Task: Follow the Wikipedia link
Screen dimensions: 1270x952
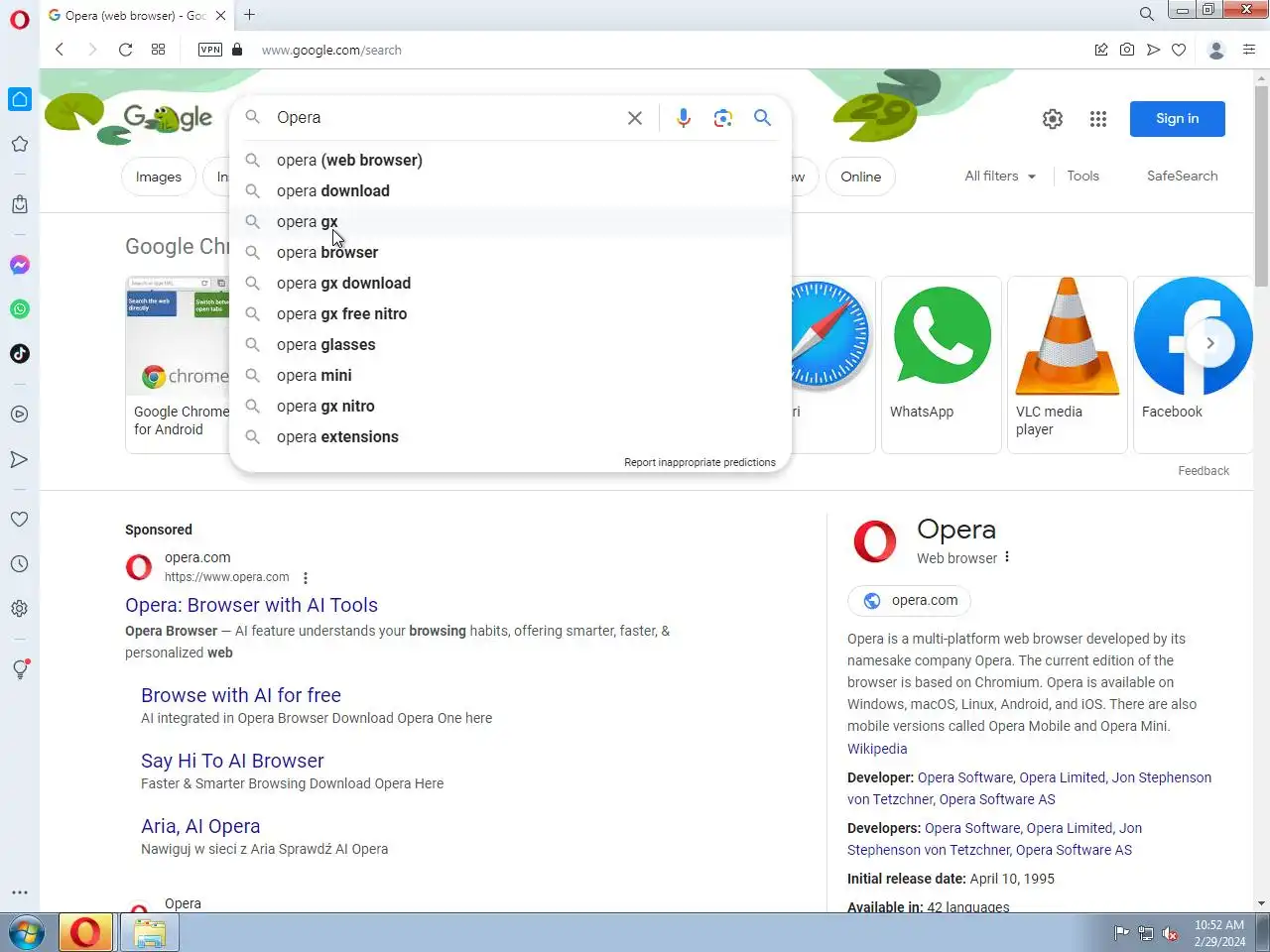Action: [877, 749]
